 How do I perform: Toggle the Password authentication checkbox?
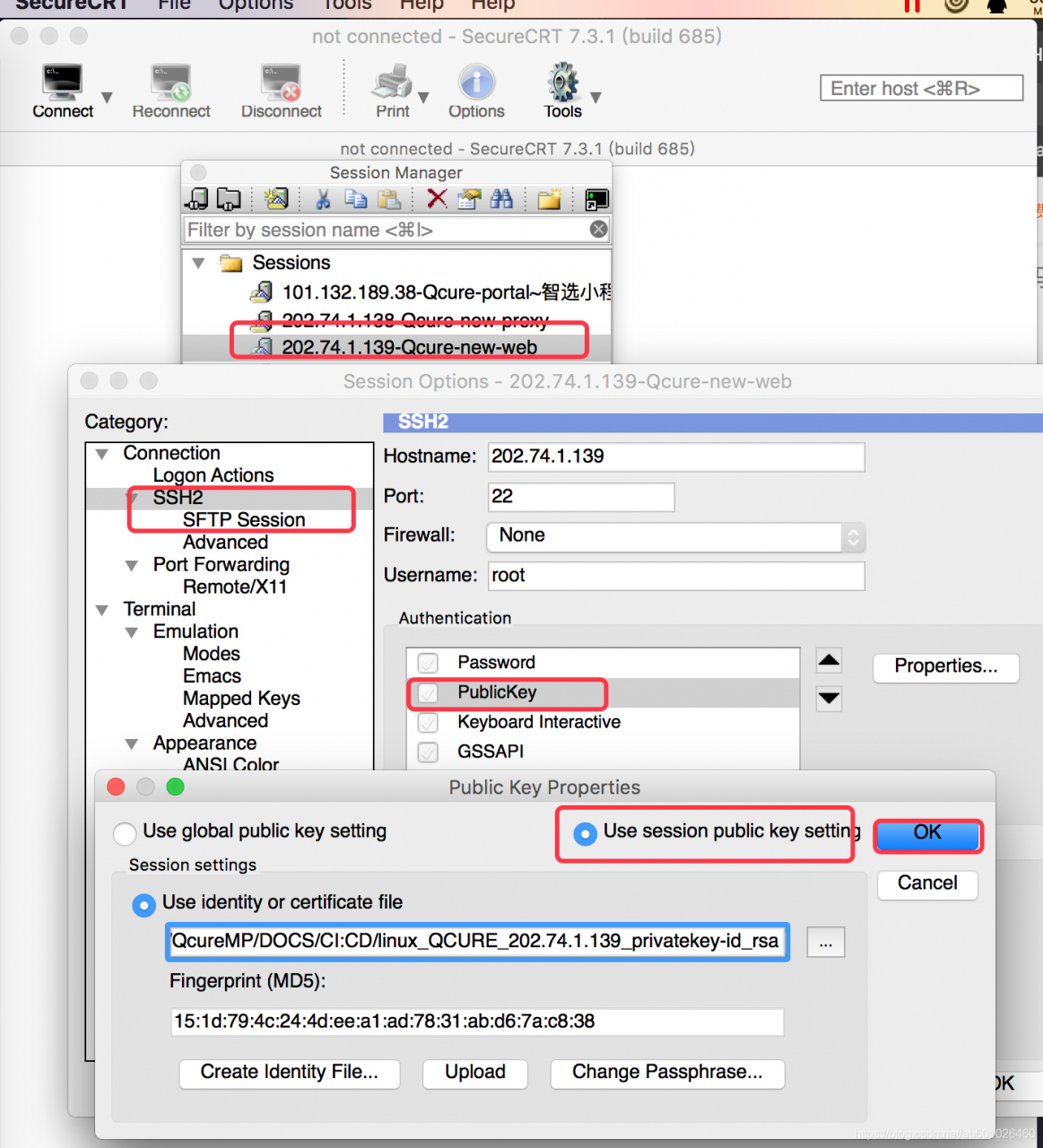pos(428,663)
